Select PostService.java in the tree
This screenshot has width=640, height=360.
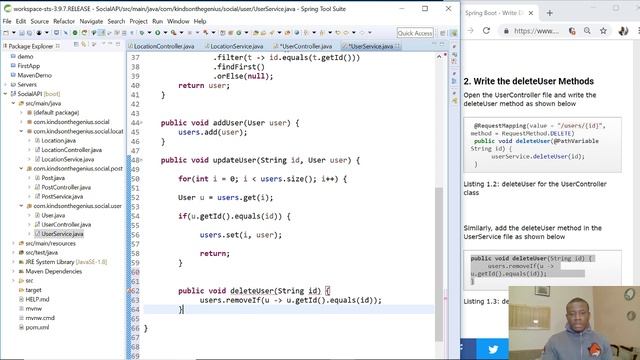[x=62, y=196]
